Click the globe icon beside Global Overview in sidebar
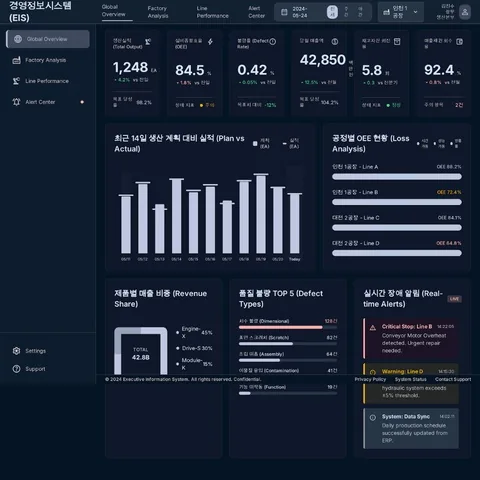This screenshot has width=480, height=480. (18, 39)
